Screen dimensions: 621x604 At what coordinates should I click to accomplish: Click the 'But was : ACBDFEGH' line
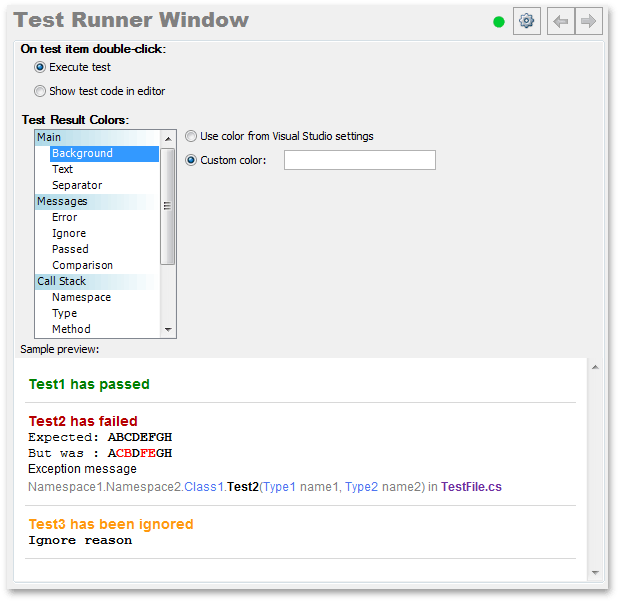100,453
